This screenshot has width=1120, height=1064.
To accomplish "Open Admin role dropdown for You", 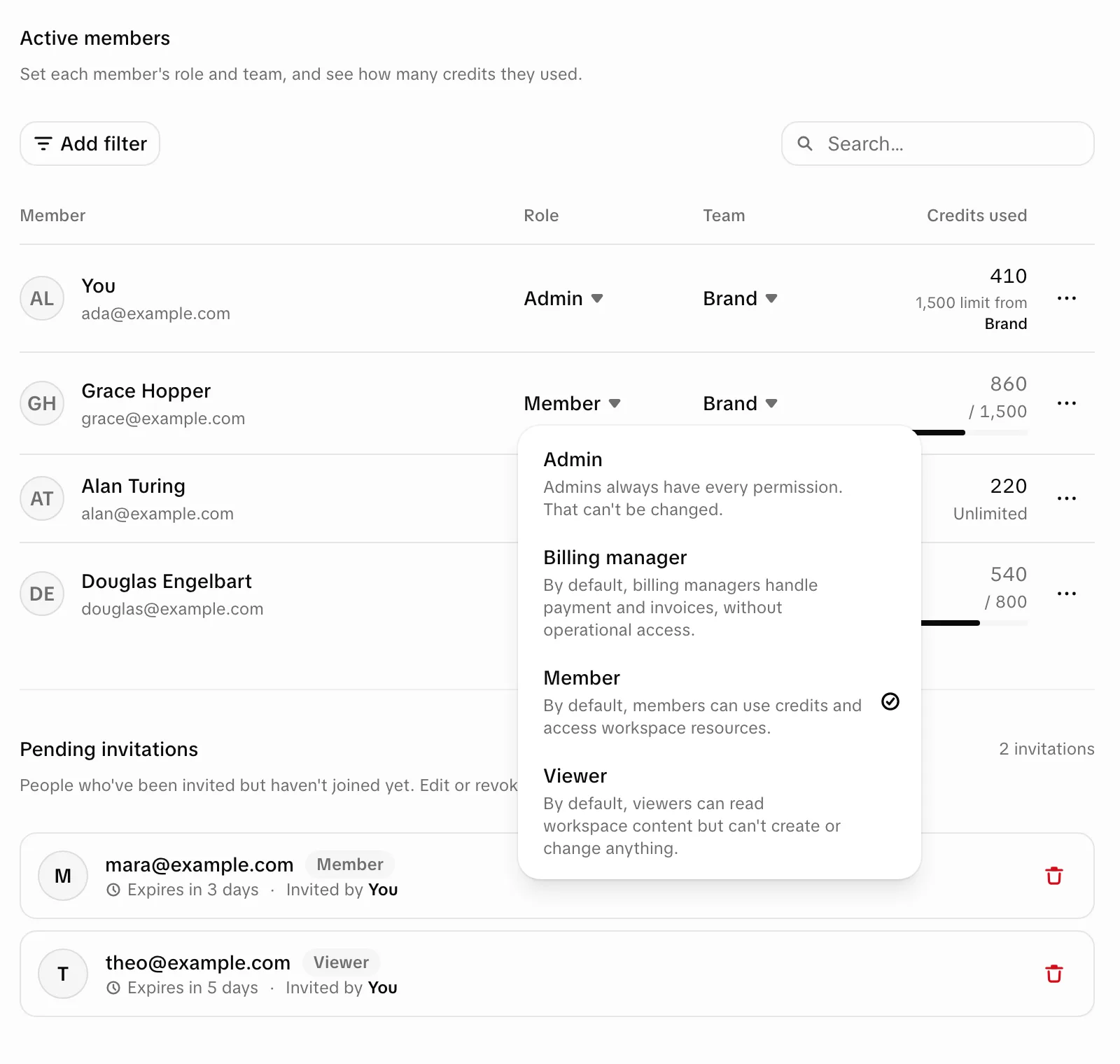I will click(x=563, y=298).
